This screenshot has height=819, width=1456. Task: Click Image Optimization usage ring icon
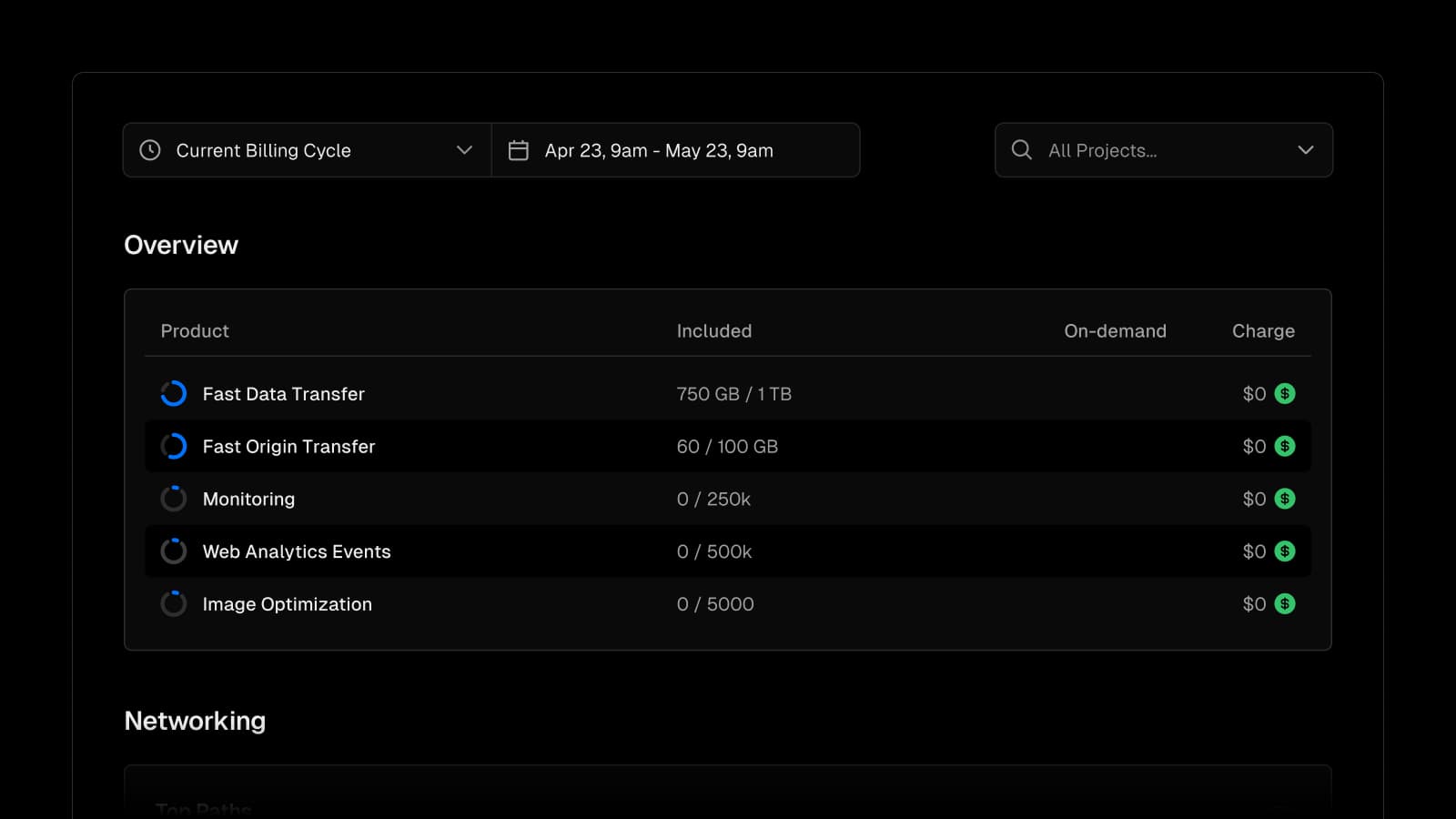[174, 604]
